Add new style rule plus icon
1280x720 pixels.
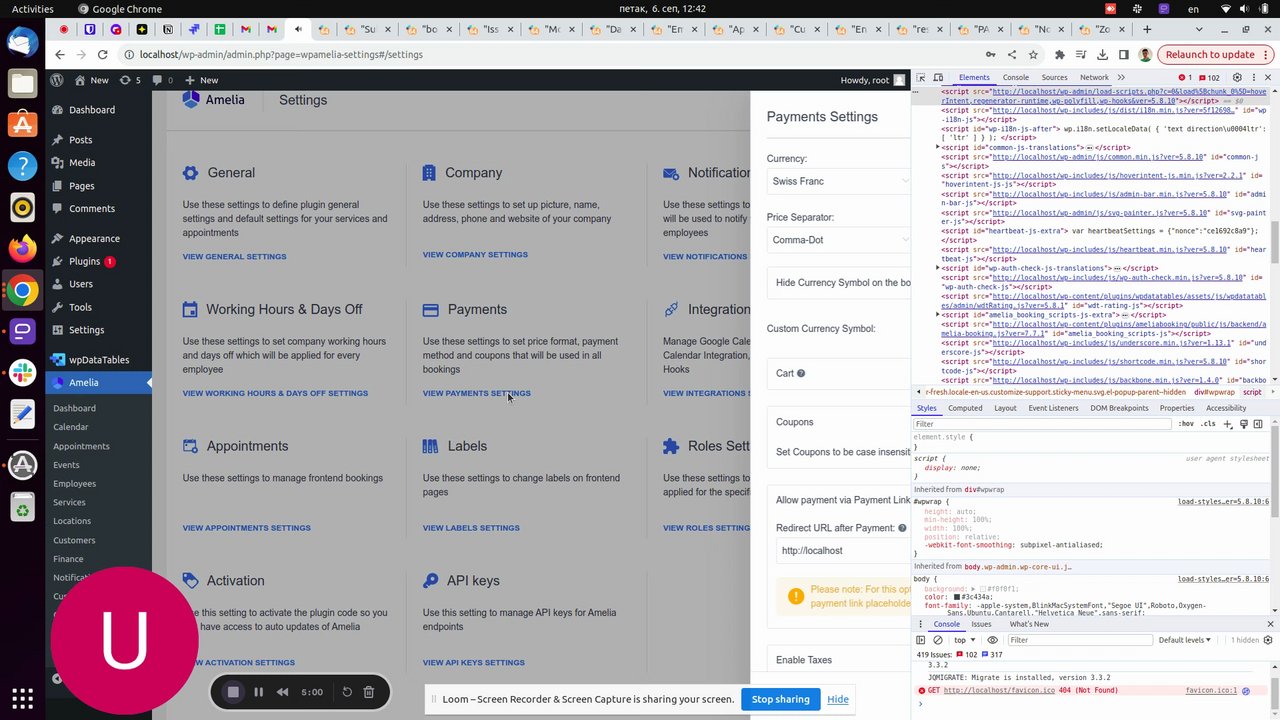[1229, 424]
